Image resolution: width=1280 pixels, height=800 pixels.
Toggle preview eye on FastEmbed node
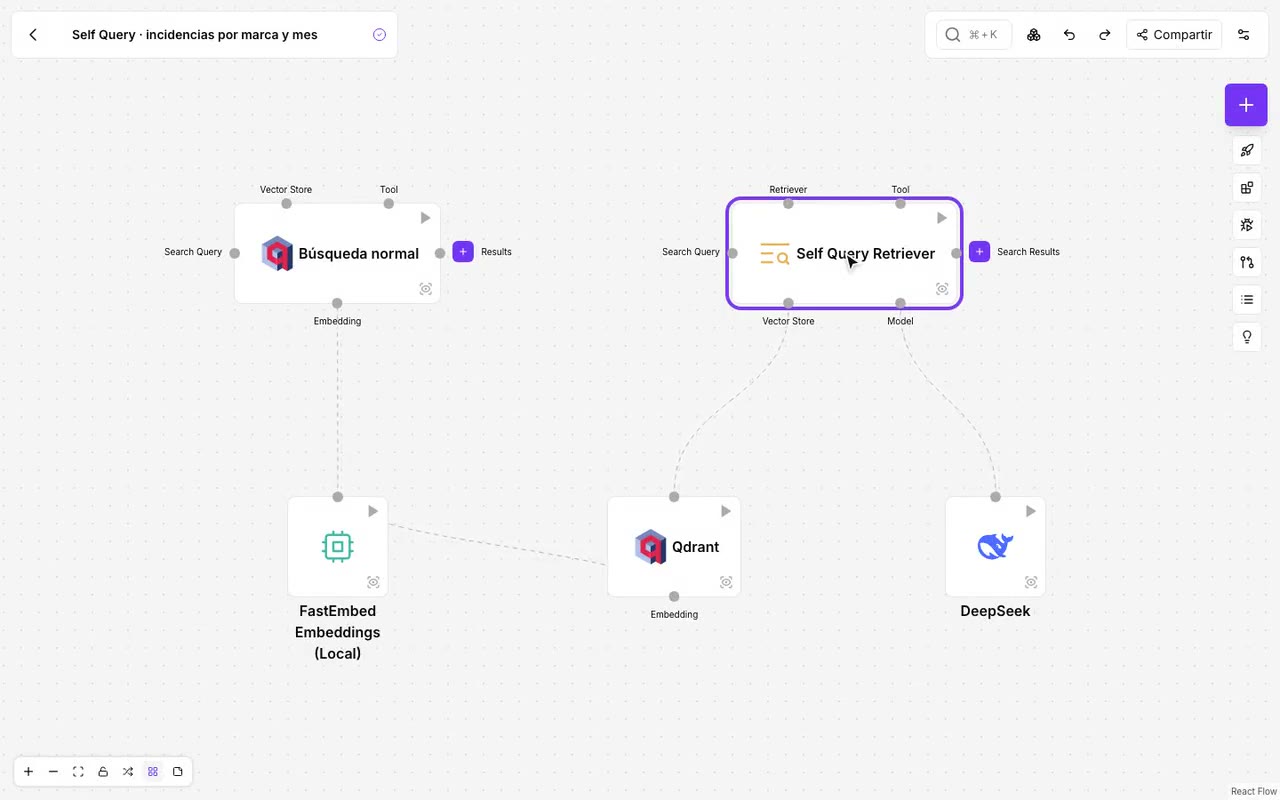point(373,582)
